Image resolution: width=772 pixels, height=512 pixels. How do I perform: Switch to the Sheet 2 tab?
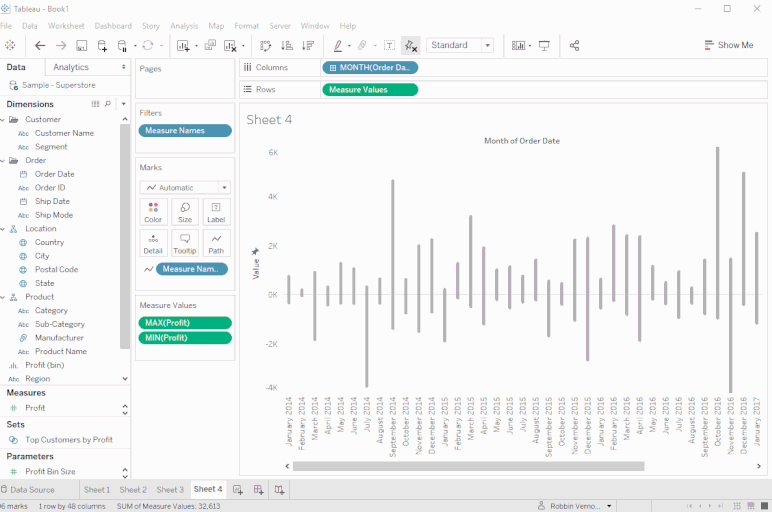(133, 490)
